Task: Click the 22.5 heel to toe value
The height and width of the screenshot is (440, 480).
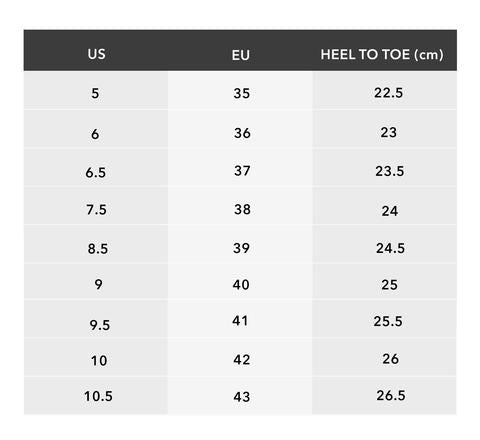Action: [388, 93]
